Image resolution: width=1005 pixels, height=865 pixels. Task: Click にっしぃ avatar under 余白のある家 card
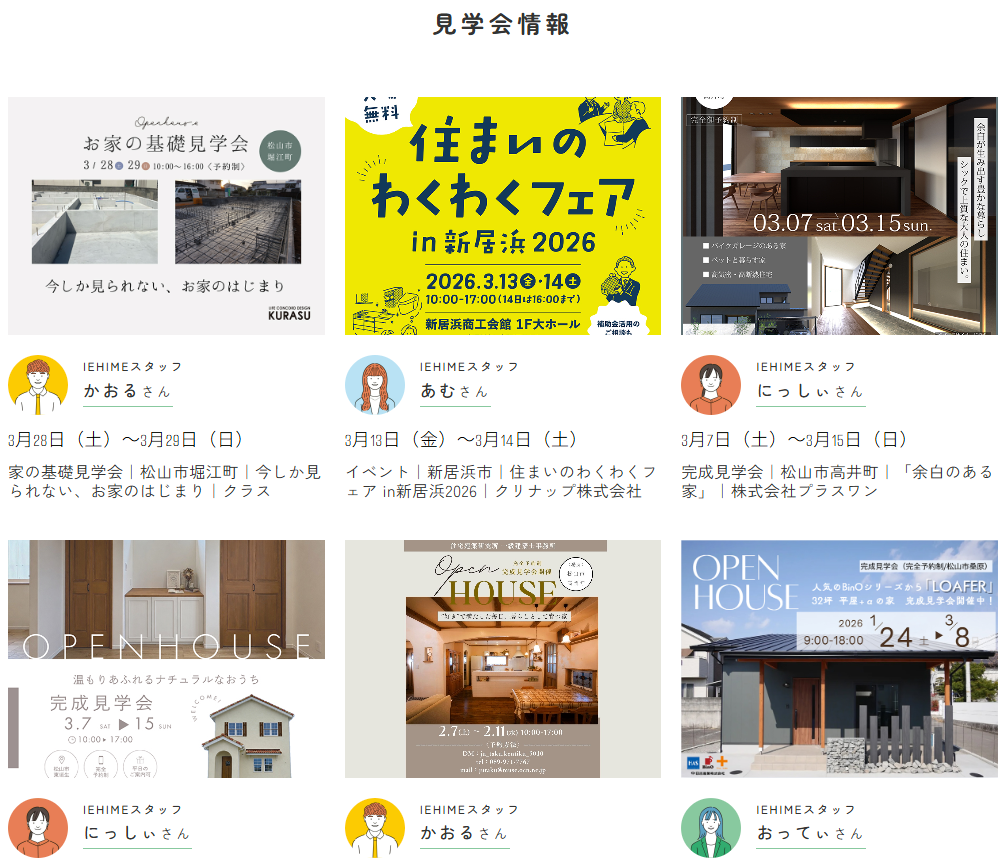point(711,384)
